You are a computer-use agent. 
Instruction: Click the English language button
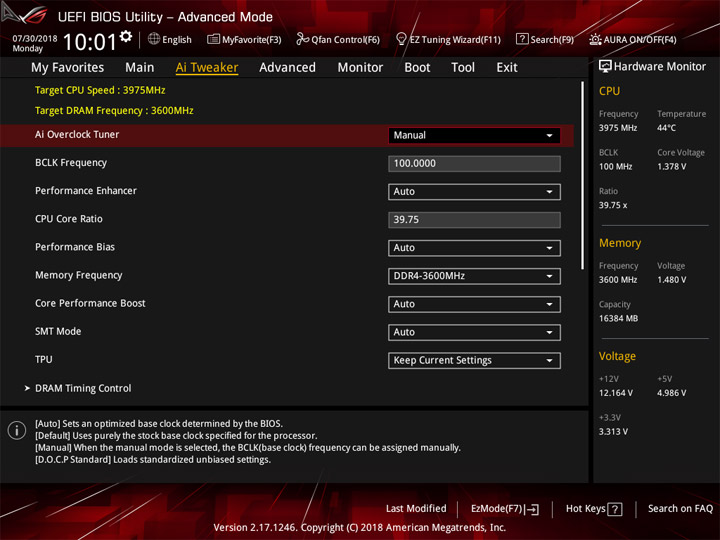click(x=177, y=39)
